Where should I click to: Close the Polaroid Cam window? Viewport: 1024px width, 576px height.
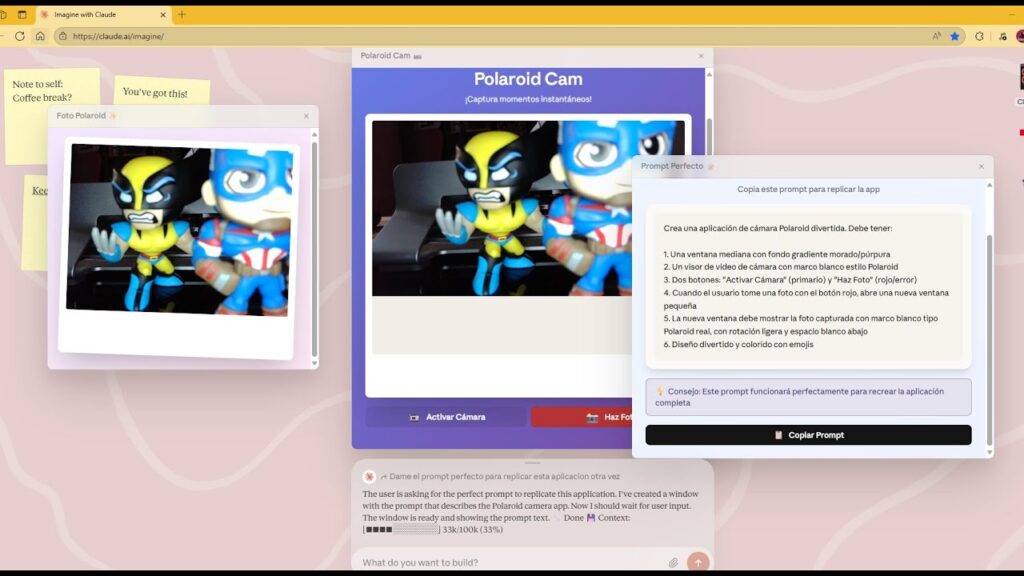(x=701, y=56)
